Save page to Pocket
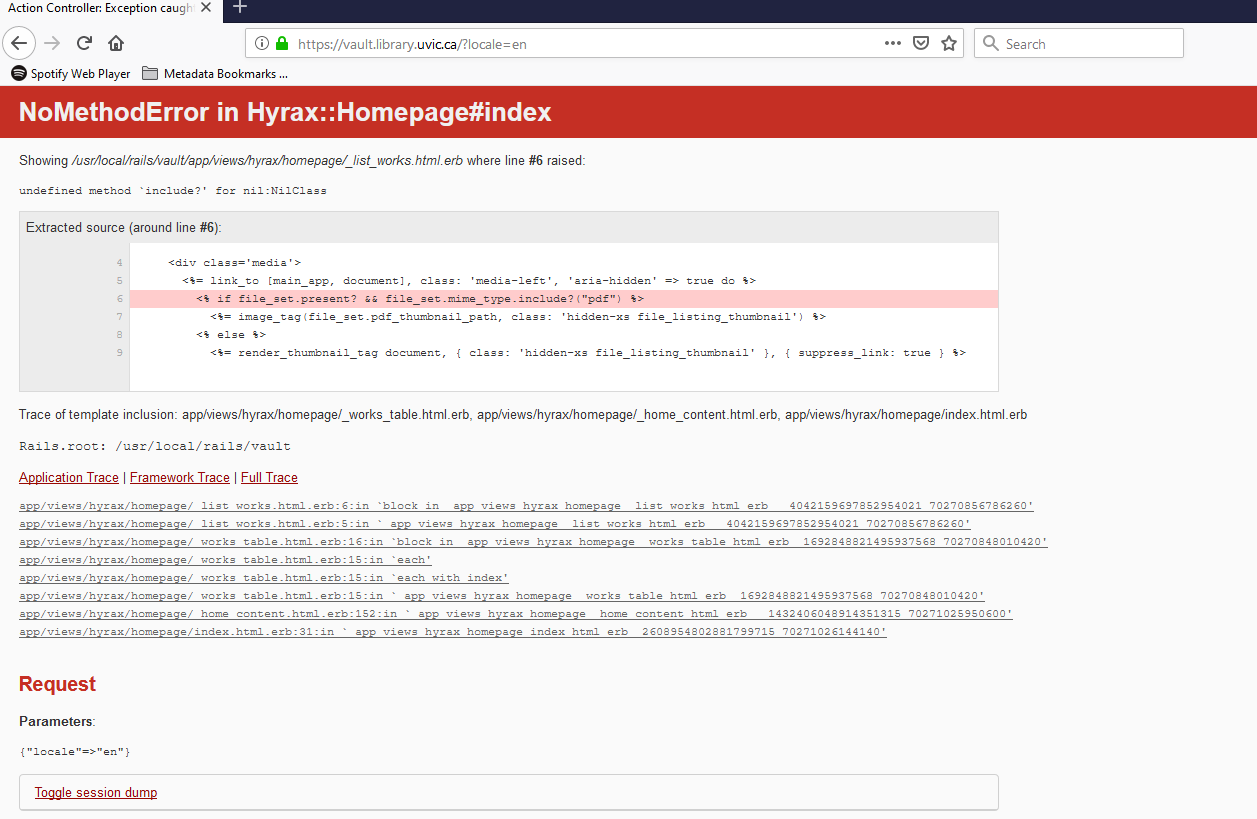This screenshot has width=1257, height=819. [921, 43]
